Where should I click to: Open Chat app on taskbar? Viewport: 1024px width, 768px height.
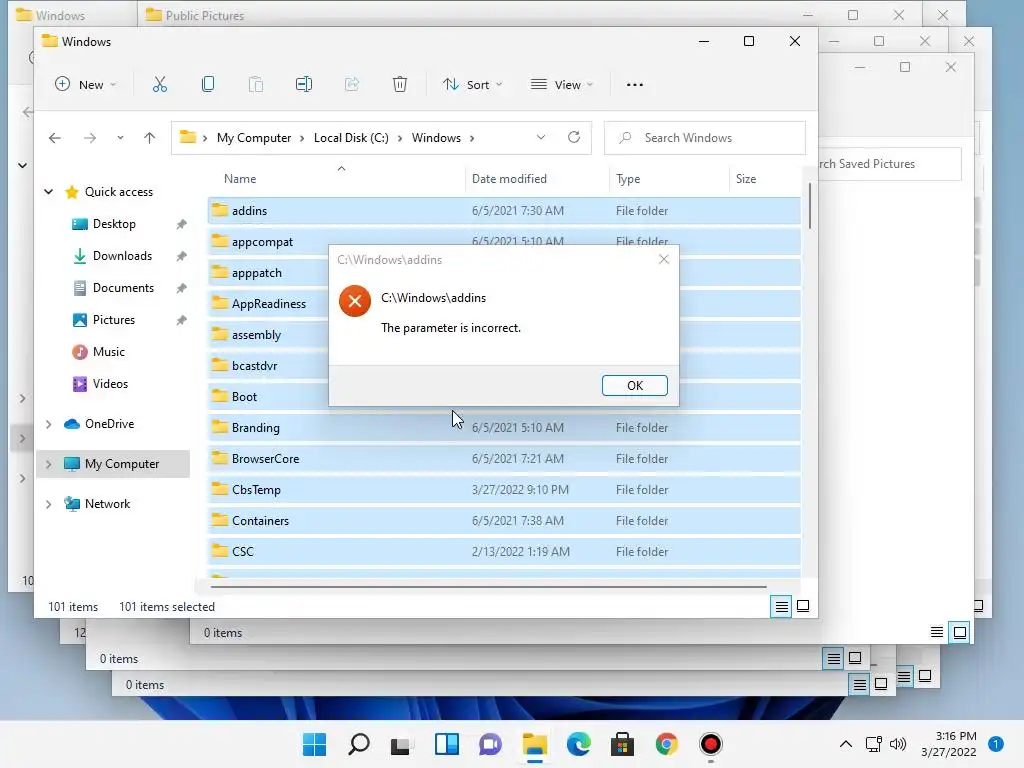pos(490,744)
